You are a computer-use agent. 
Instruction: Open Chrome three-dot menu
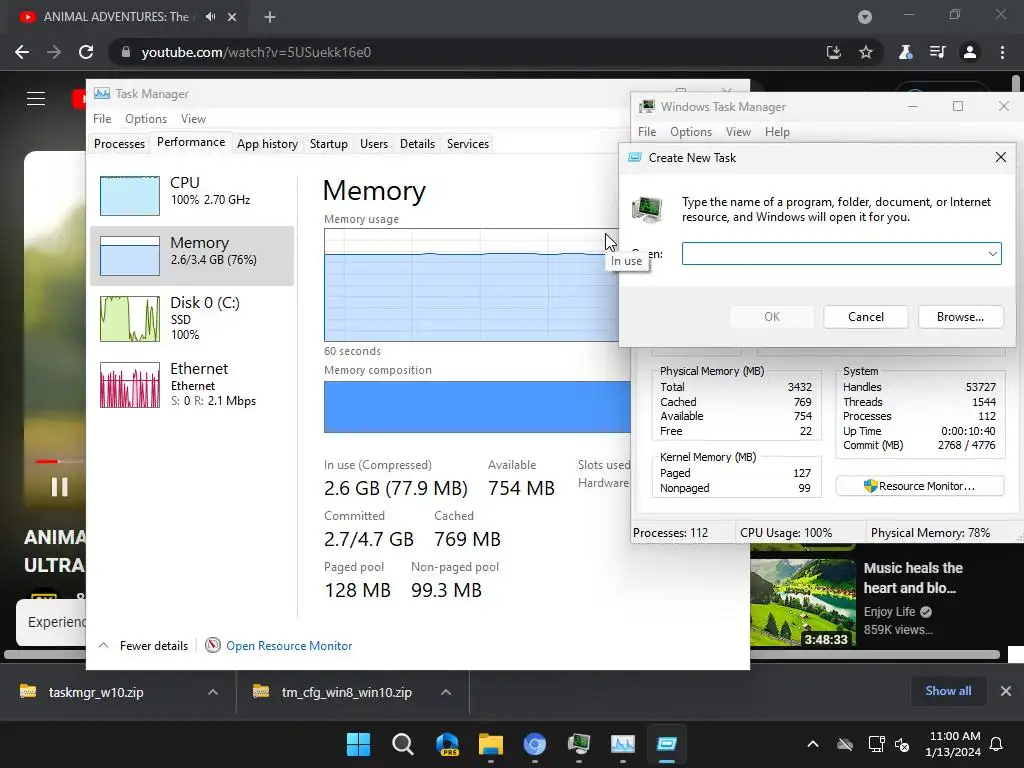tap(1002, 52)
